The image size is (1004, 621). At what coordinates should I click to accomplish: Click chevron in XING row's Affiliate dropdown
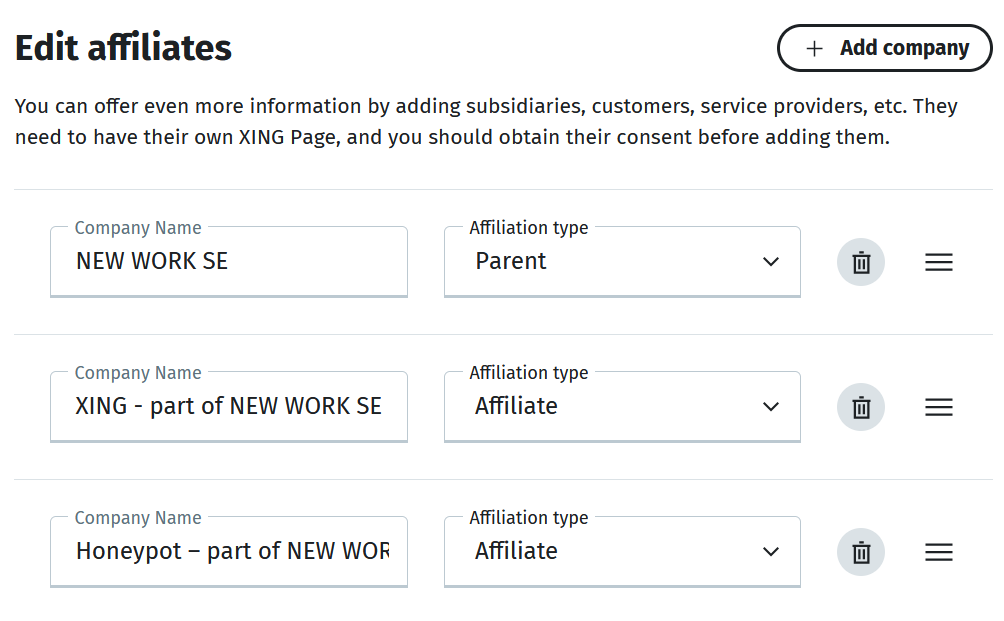[770, 407]
